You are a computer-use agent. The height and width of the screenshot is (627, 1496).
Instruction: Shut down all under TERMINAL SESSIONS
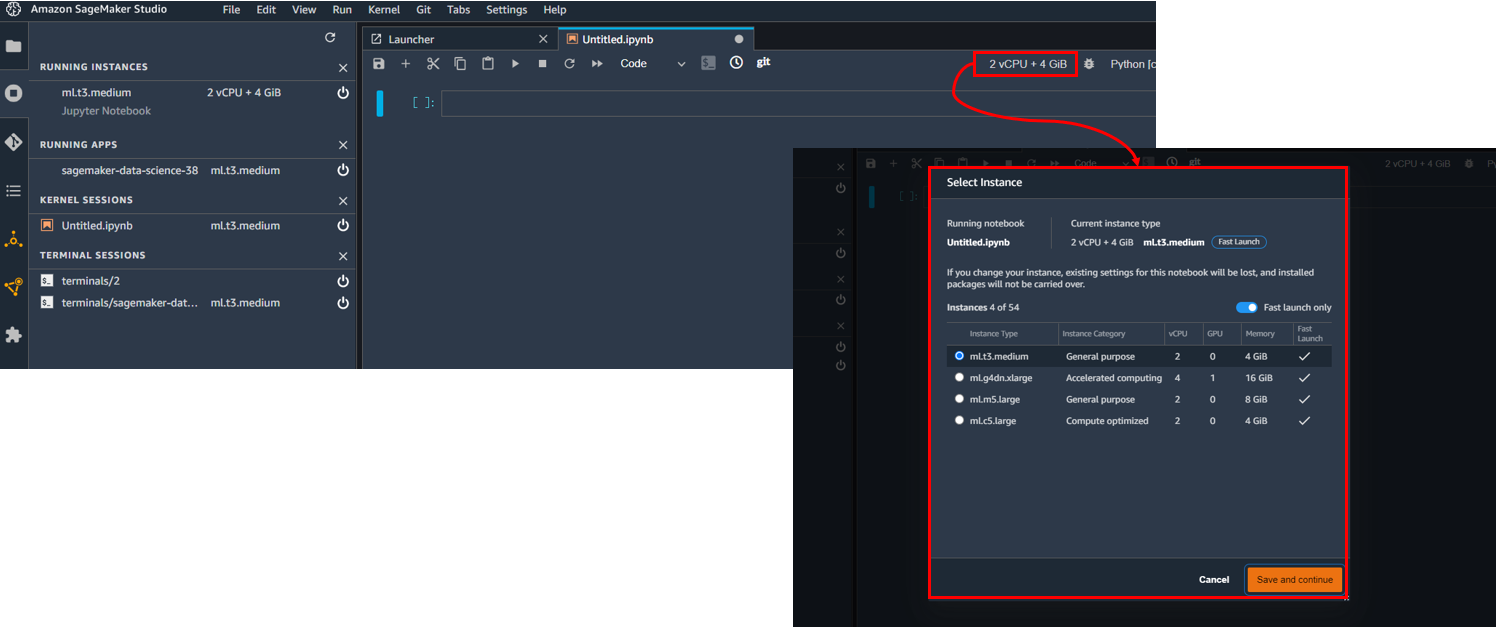click(343, 256)
